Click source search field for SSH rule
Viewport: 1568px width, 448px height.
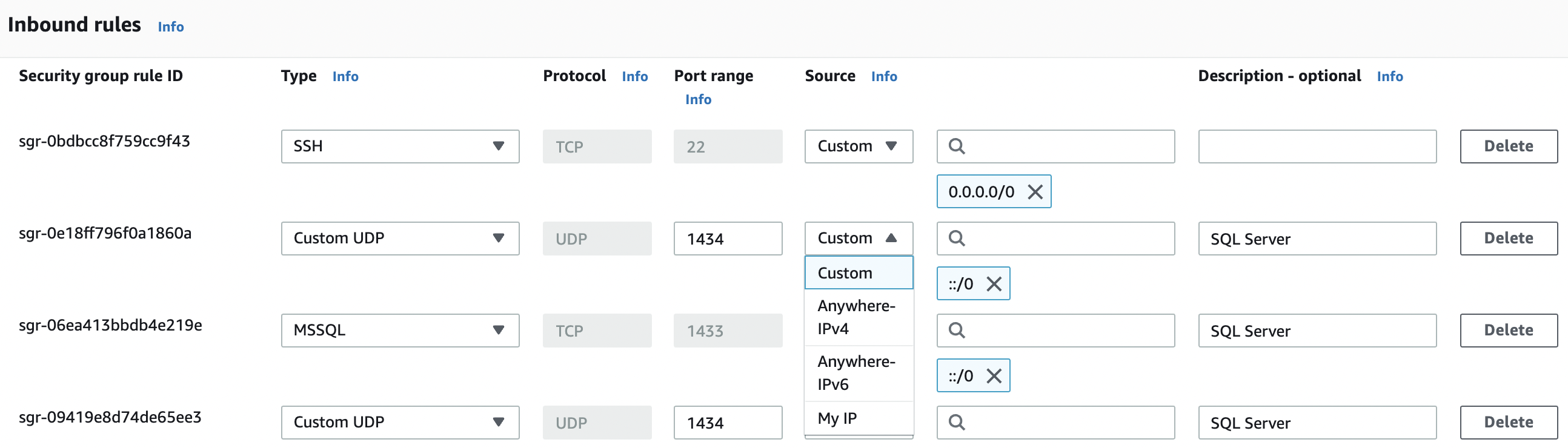tap(1055, 147)
